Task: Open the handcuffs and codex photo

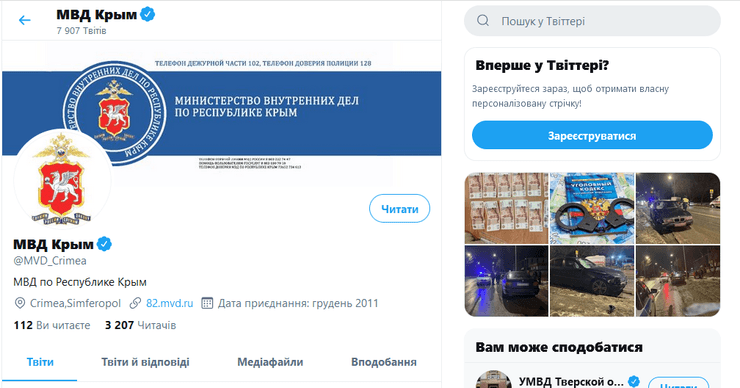Action: [x=592, y=208]
